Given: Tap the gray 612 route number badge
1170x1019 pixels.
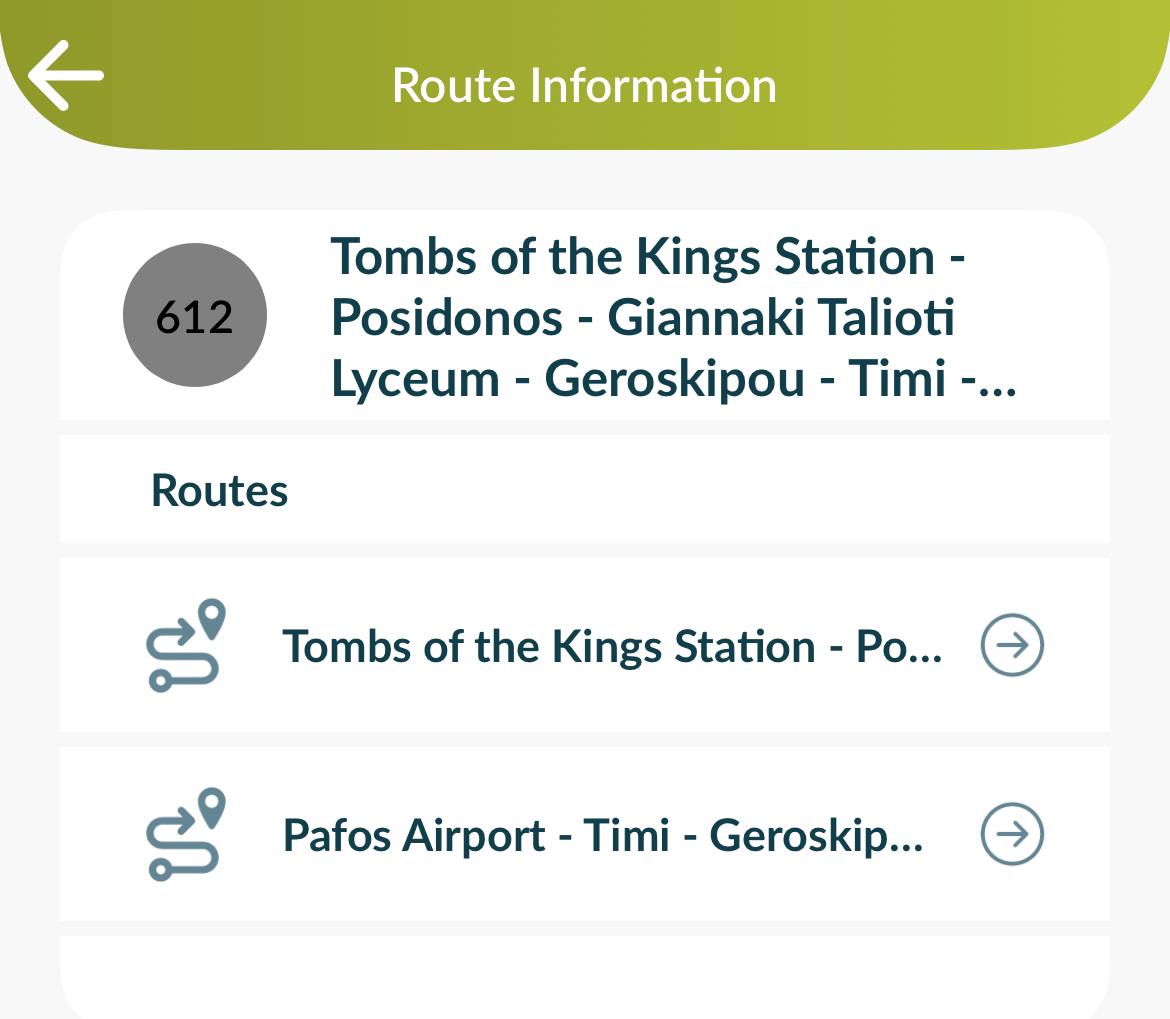Looking at the screenshot, I should [195, 315].
